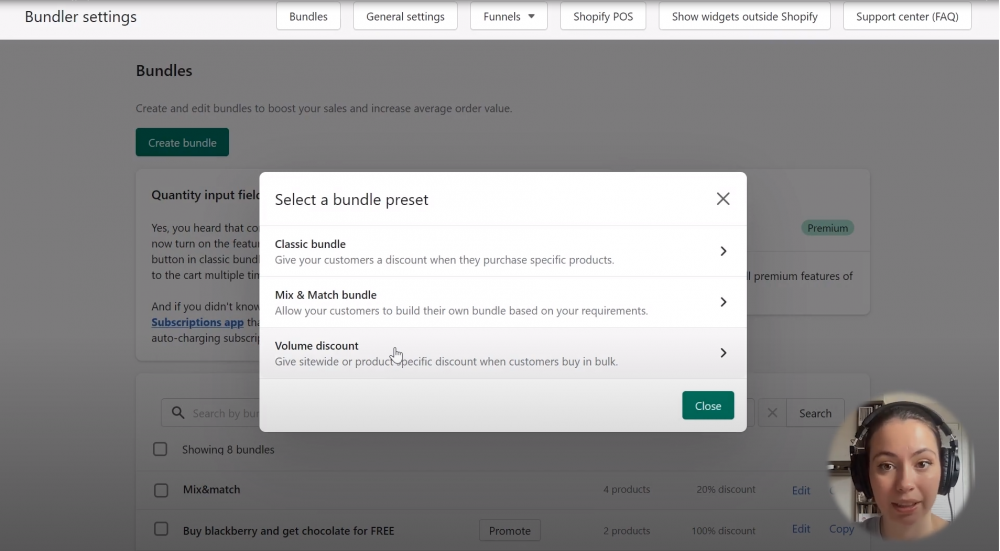The height and width of the screenshot is (551, 1000).
Task: Check the Mix&match bundle checkbox
Action: click(161, 490)
